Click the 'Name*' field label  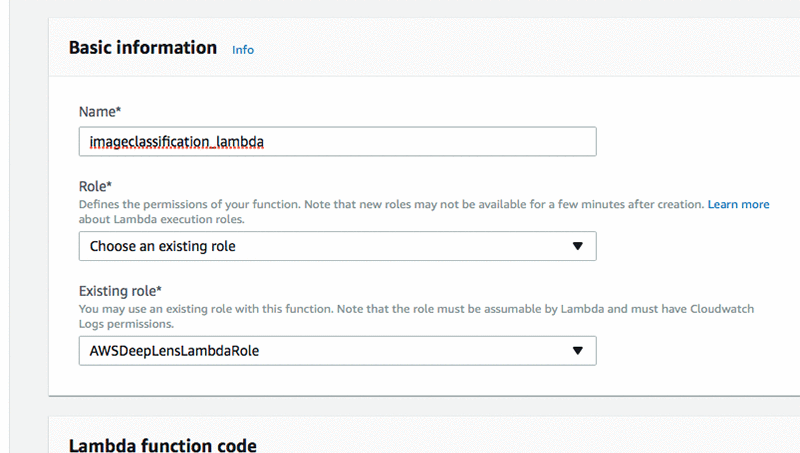(x=100, y=114)
